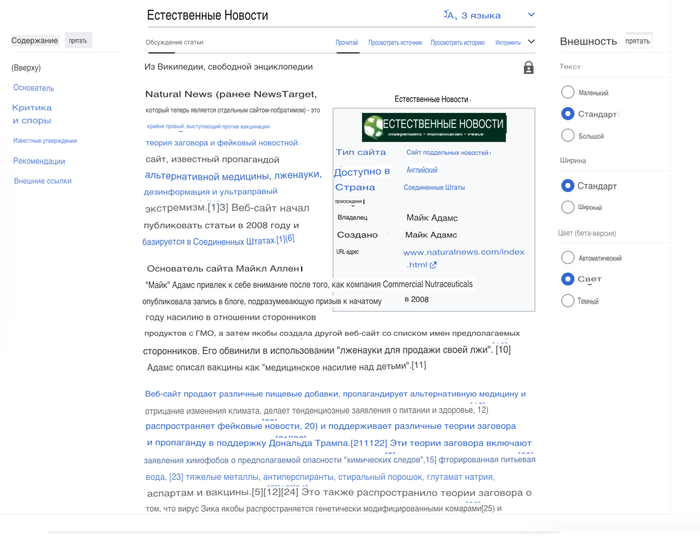Click the Естественные Новости page title
700x536 pixels.
point(208,15)
